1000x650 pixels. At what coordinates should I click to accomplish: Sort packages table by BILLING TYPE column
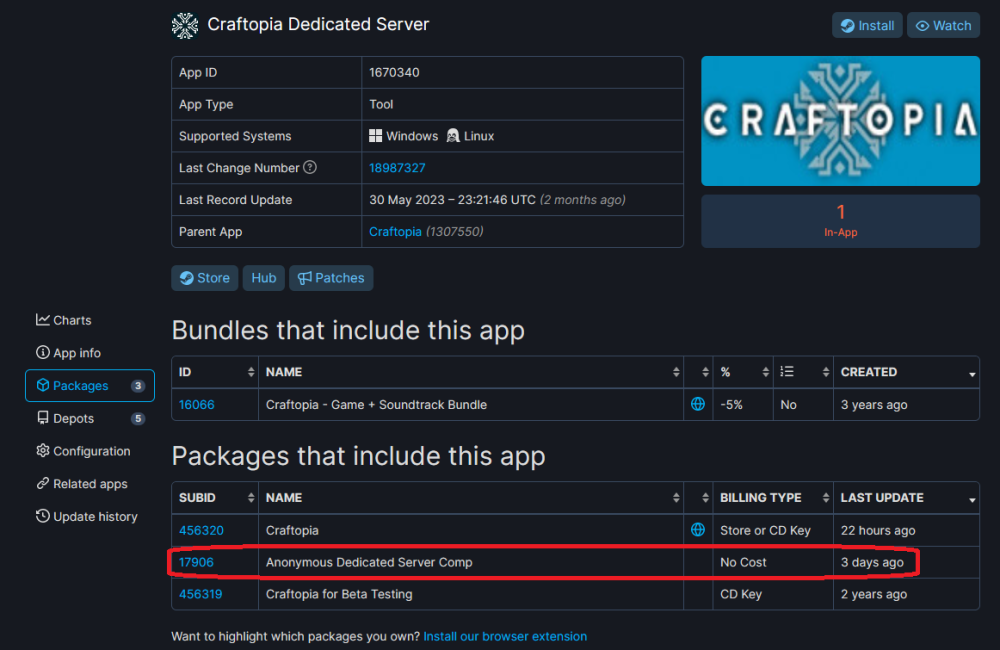coord(773,498)
